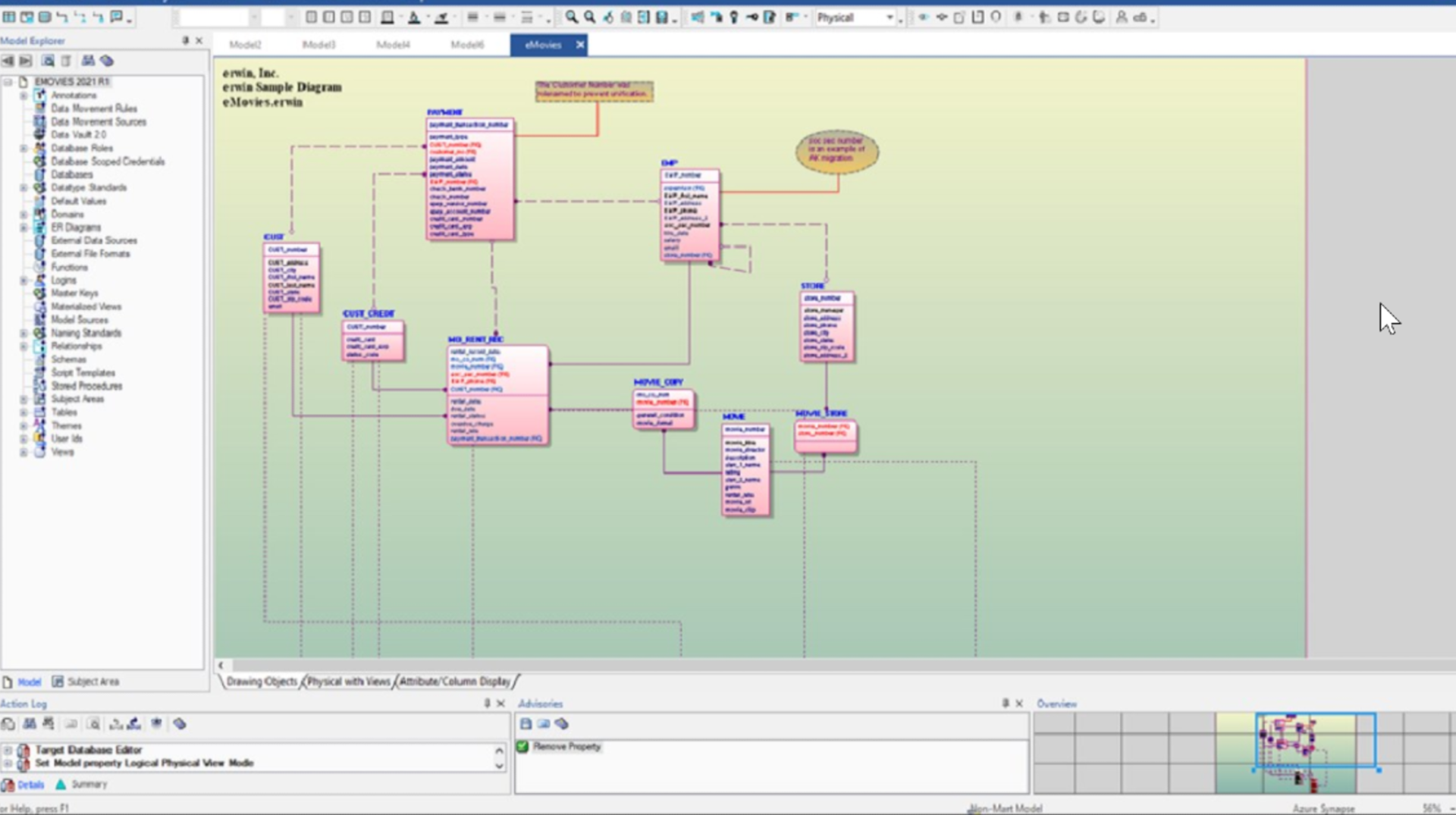Expand the Tables tree node
Image resolution: width=1456 pixels, height=815 pixels.
point(24,412)
